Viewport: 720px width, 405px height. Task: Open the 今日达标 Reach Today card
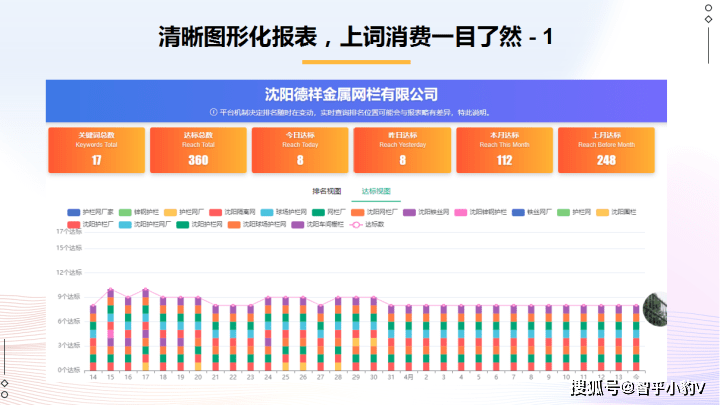(300, 150)
